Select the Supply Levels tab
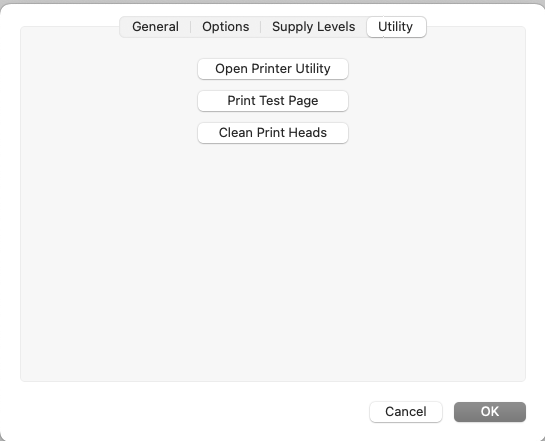 (x=314, y=27)
